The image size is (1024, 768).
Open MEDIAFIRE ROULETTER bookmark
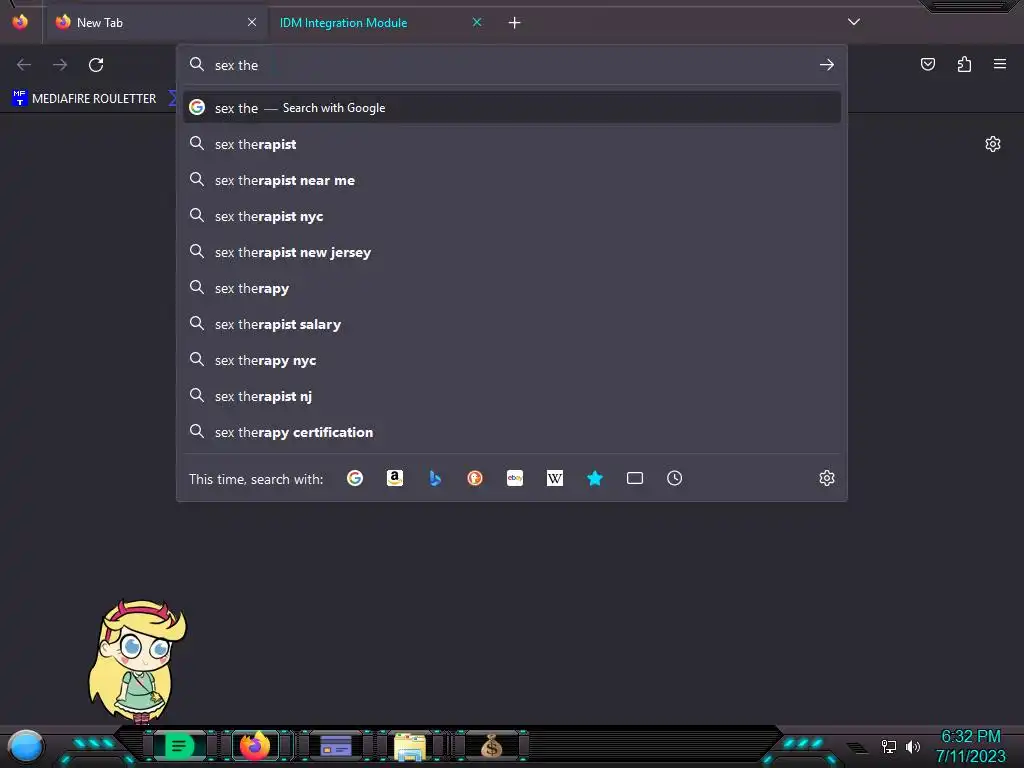click(x=84, y=99)
